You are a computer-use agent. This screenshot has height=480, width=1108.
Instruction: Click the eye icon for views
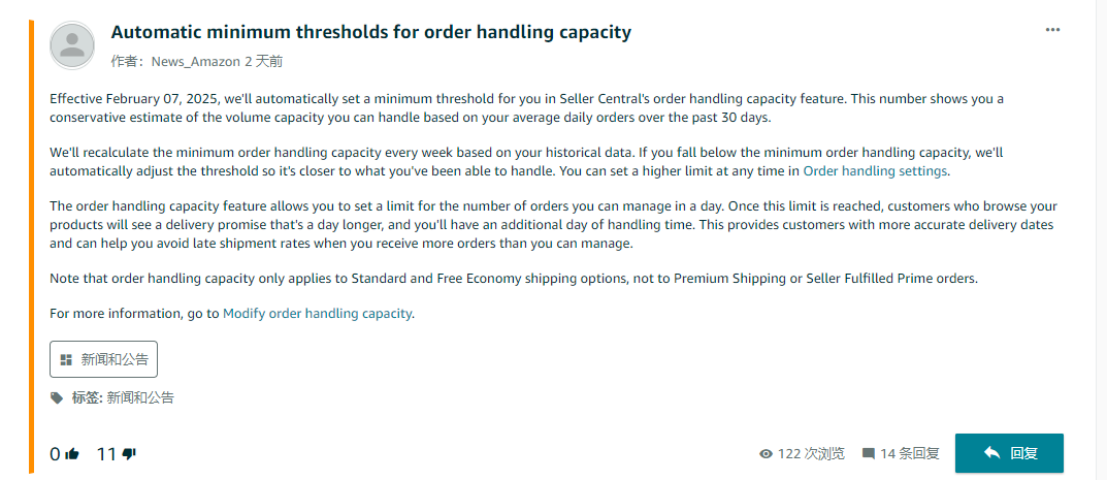coord(765,454)
